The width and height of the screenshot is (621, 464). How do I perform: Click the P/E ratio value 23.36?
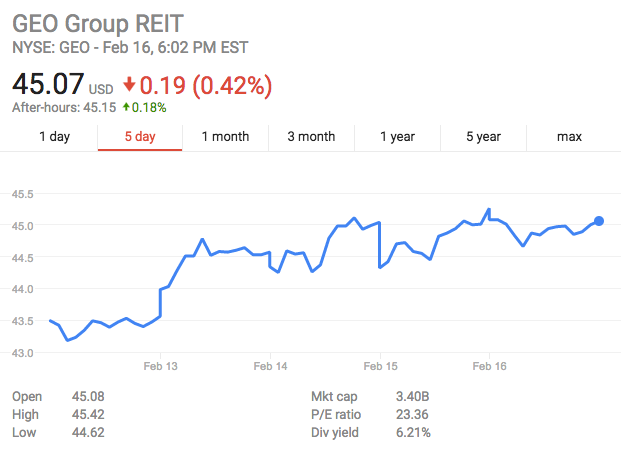tap(412, 415)
